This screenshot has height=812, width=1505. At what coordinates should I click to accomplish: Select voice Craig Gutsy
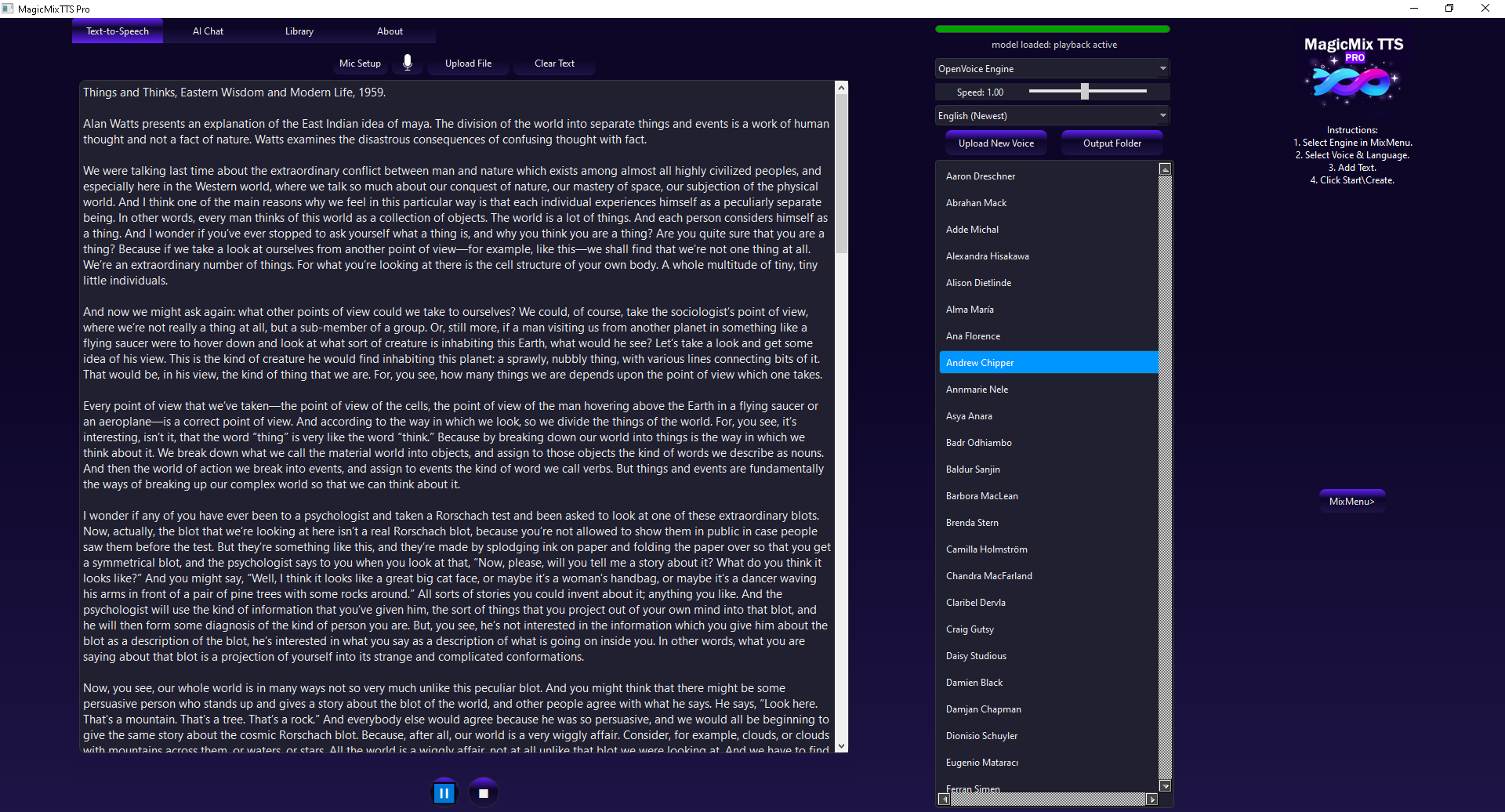[1049, 629]
